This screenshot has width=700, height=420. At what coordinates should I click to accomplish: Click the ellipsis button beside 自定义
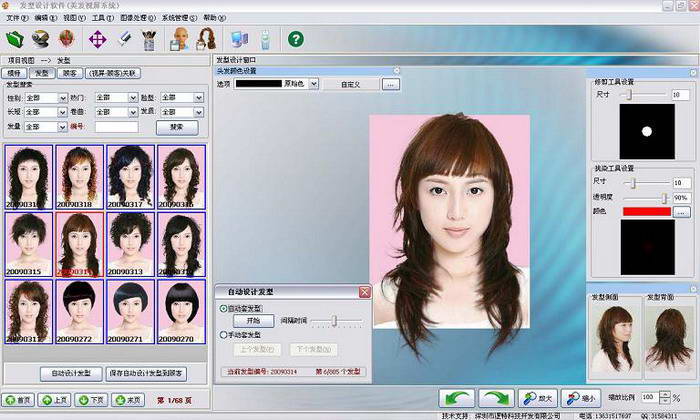(x=391, y=84)
